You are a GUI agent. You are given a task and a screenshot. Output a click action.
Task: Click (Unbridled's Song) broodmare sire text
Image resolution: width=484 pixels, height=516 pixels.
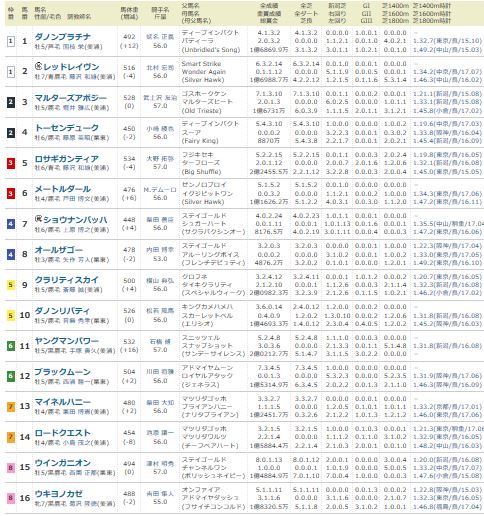click(211, 50)
